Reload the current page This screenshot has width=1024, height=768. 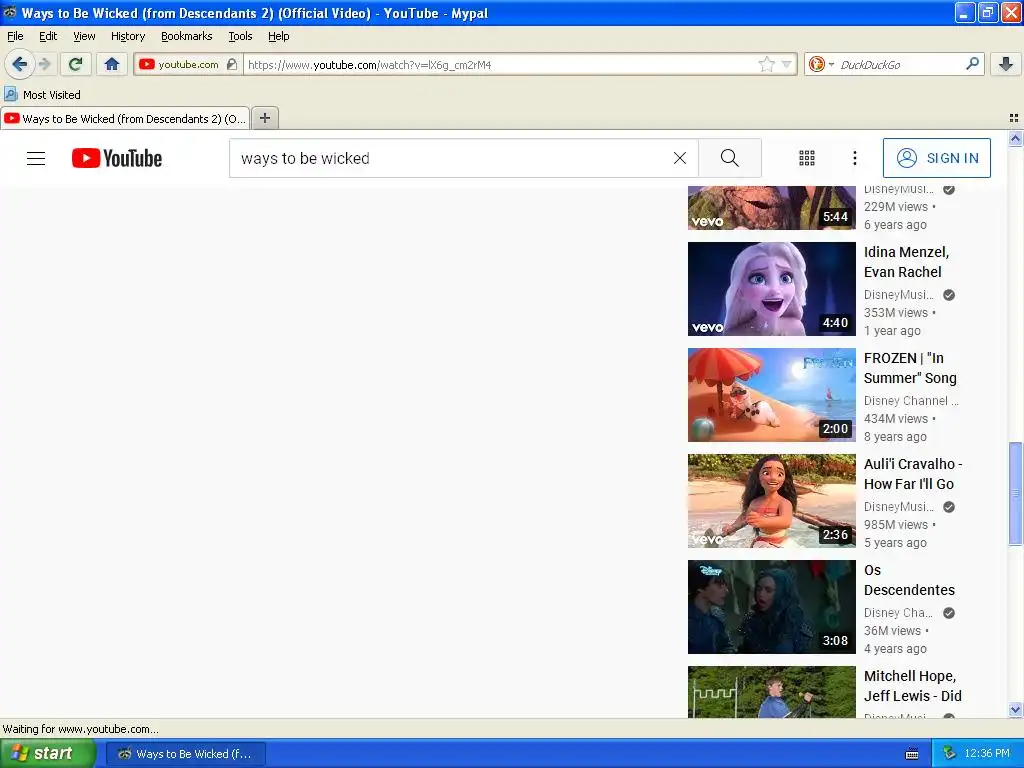pos(76,64)
